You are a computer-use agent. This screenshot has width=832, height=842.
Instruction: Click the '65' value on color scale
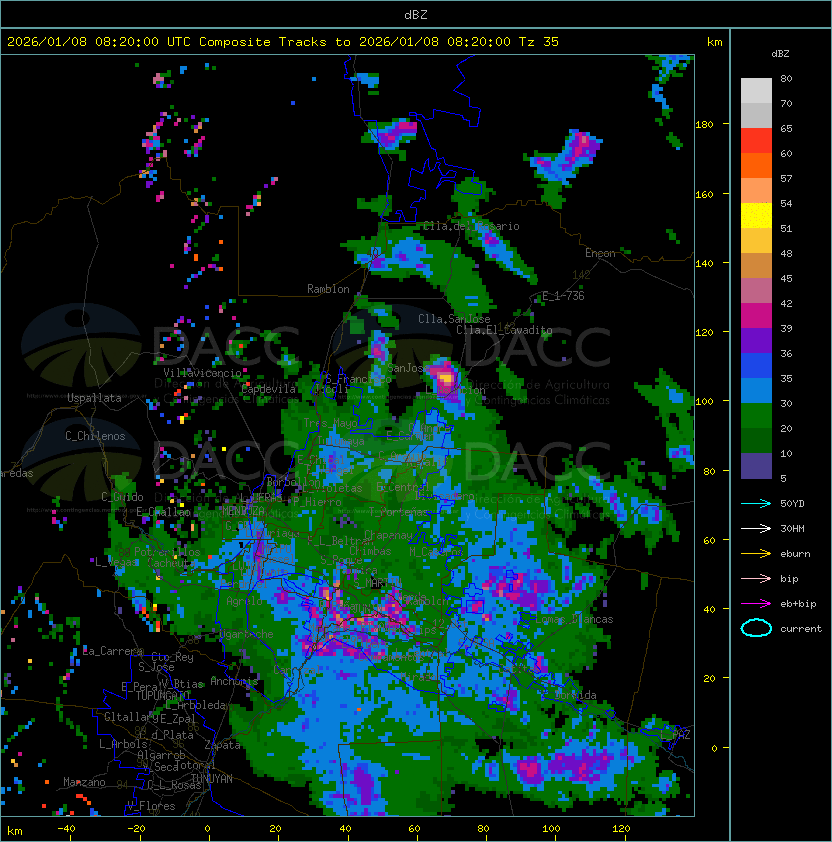(x=786, y=128)
